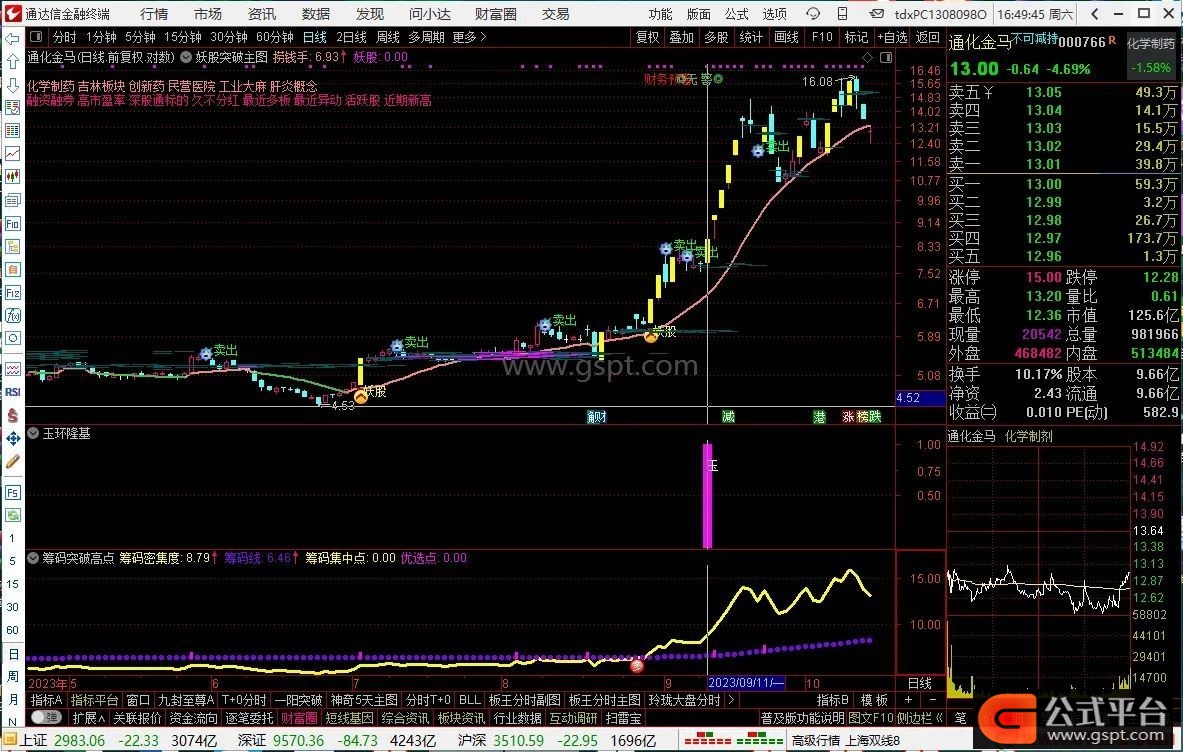Select period 60 in the left sidebar

click(x=12, y=630)
